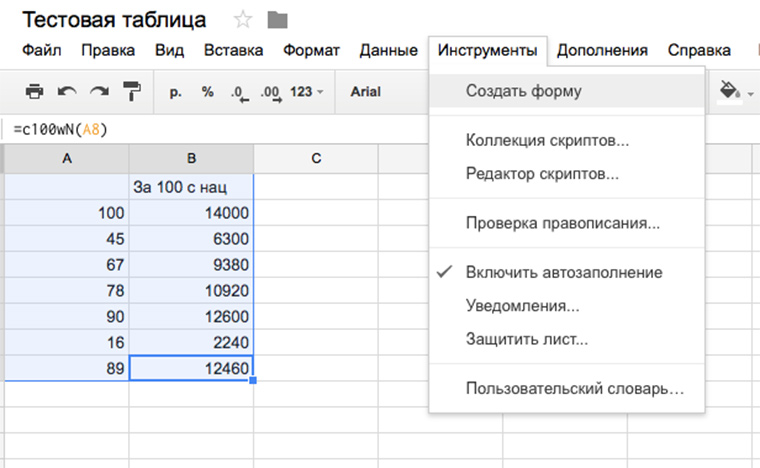The image size is (760, 468).
Task: Select the paint format roller icon
Action: [131, 92]
